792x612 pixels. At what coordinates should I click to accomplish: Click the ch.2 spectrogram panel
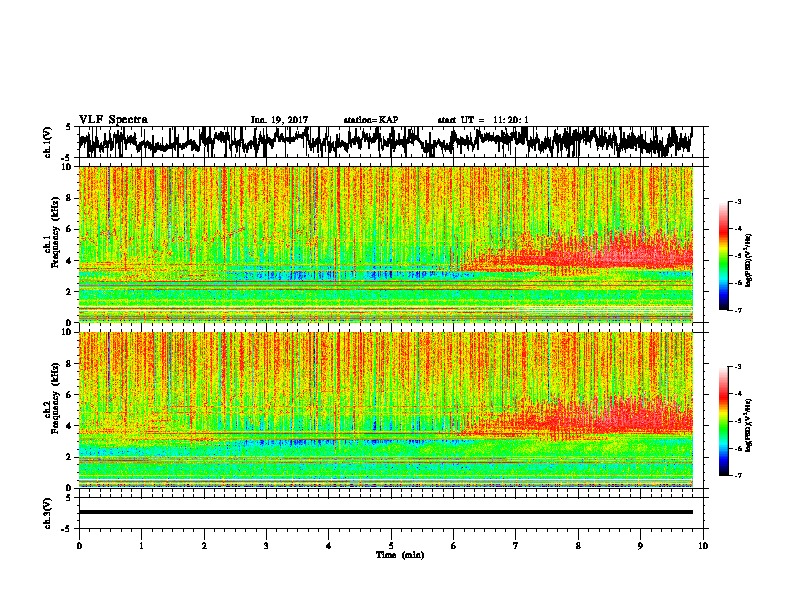coord(385,410)
